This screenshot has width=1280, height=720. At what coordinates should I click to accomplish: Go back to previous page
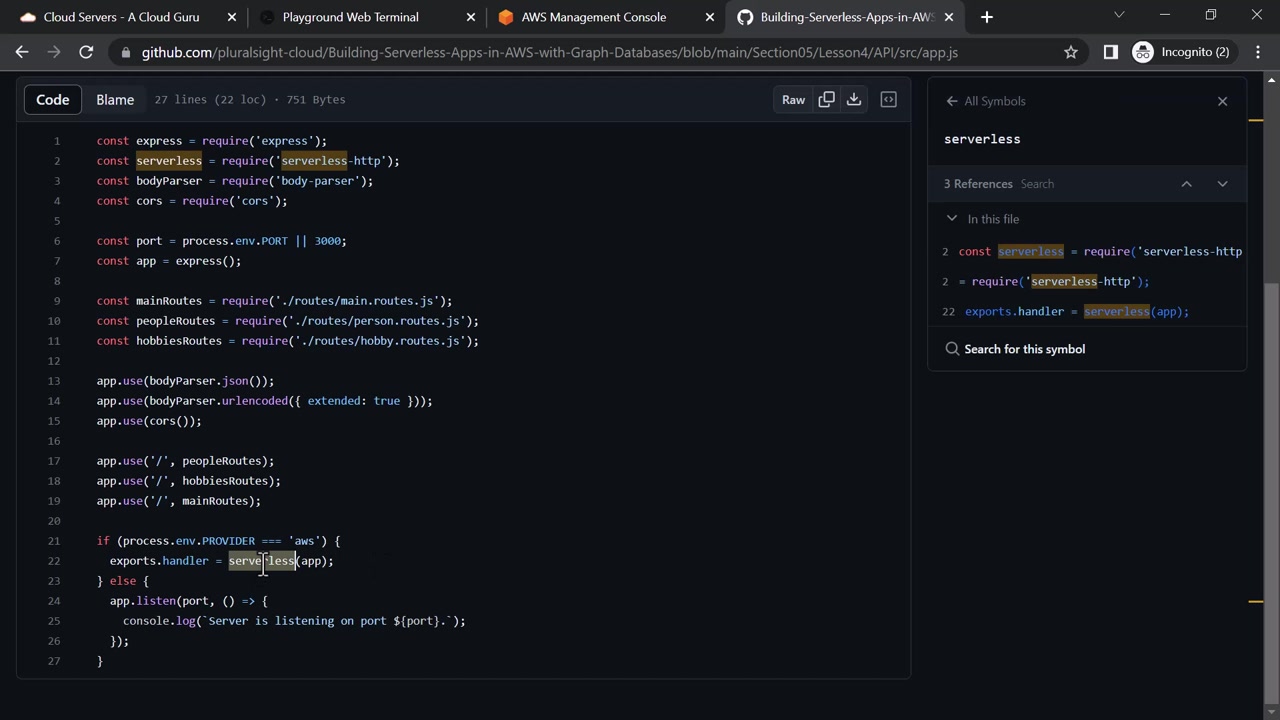(22, 52)
